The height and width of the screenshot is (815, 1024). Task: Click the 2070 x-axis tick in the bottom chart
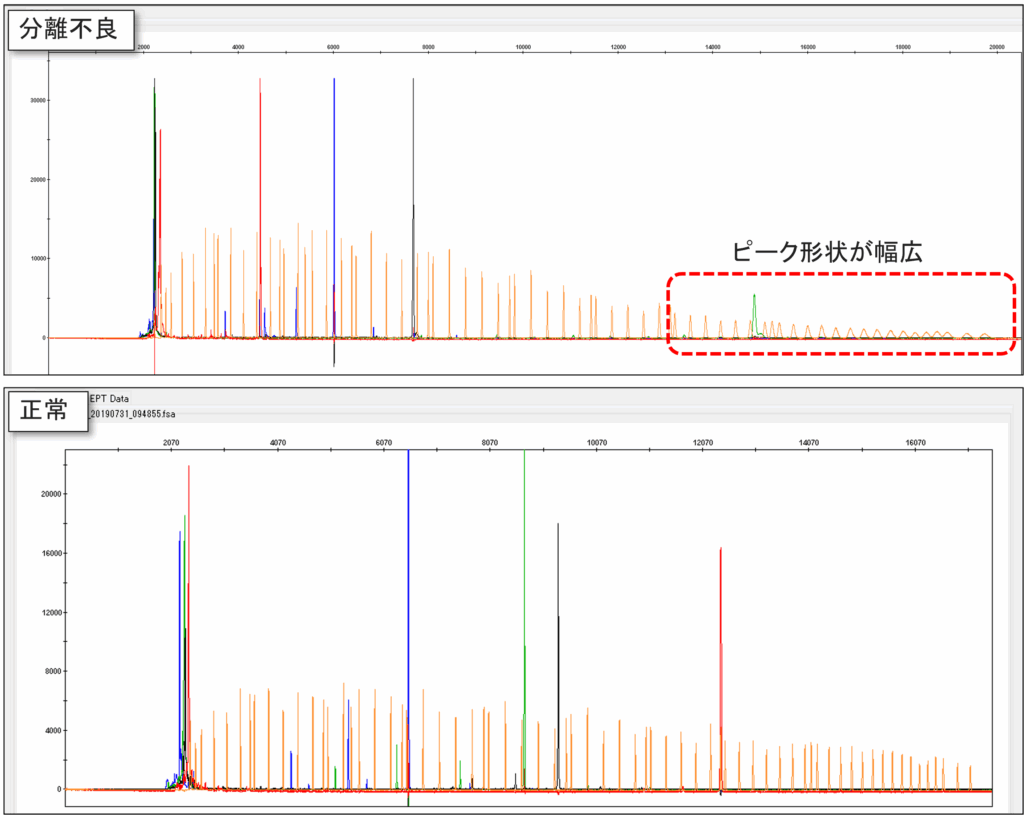click(x=171, y=441)
